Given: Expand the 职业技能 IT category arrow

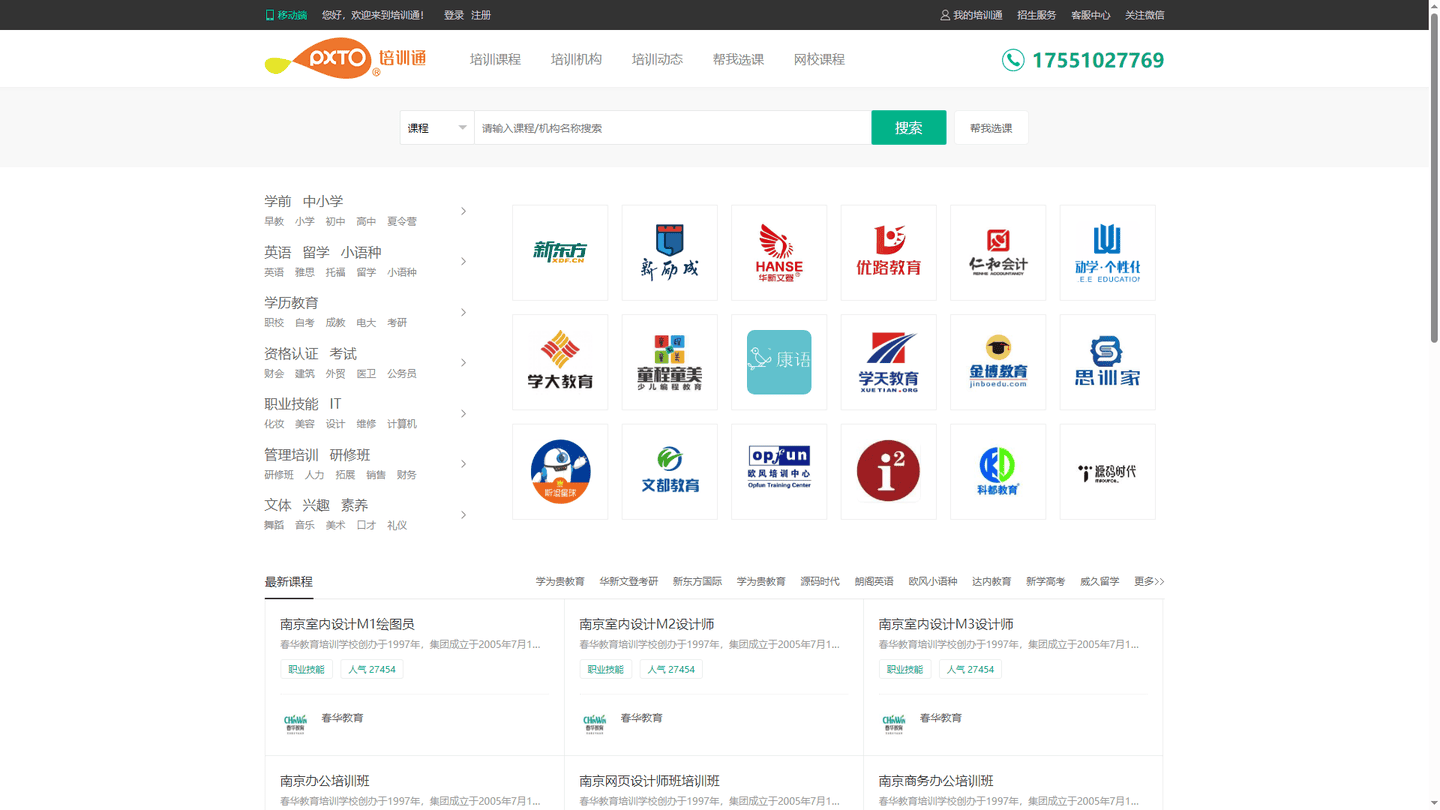Looking at the screenshot, I should (x=463, y=413).
